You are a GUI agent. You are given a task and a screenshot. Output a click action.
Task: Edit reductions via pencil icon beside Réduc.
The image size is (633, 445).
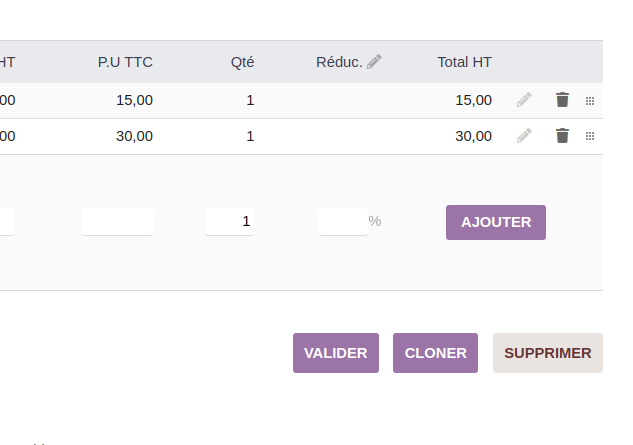pos(374,62)
